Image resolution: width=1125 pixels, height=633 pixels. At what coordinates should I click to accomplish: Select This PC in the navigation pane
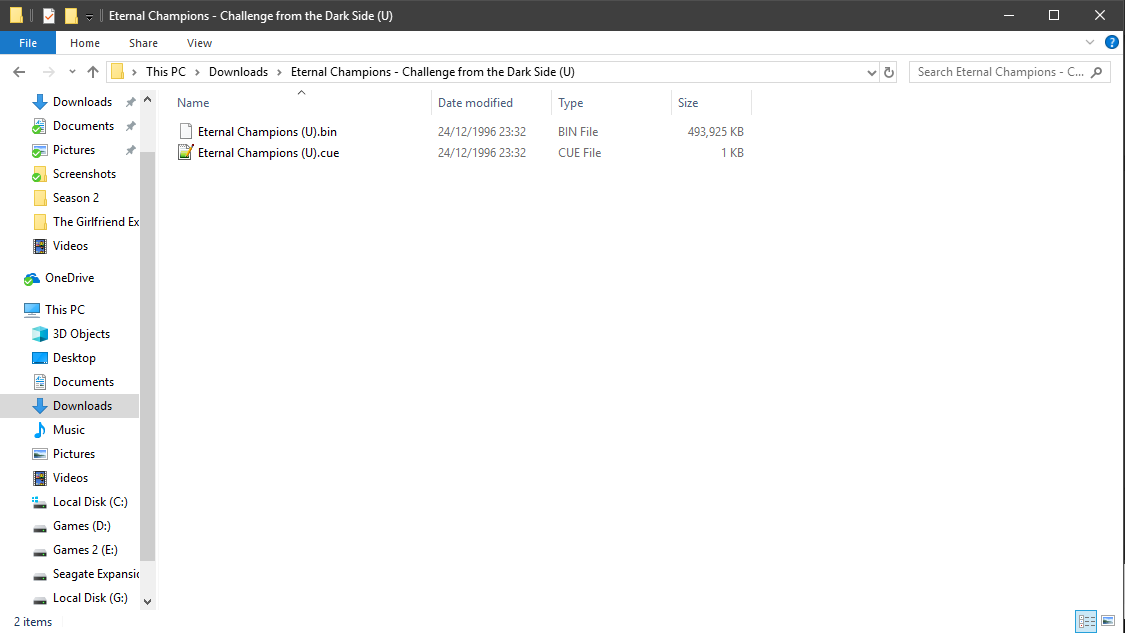[65, 309]
